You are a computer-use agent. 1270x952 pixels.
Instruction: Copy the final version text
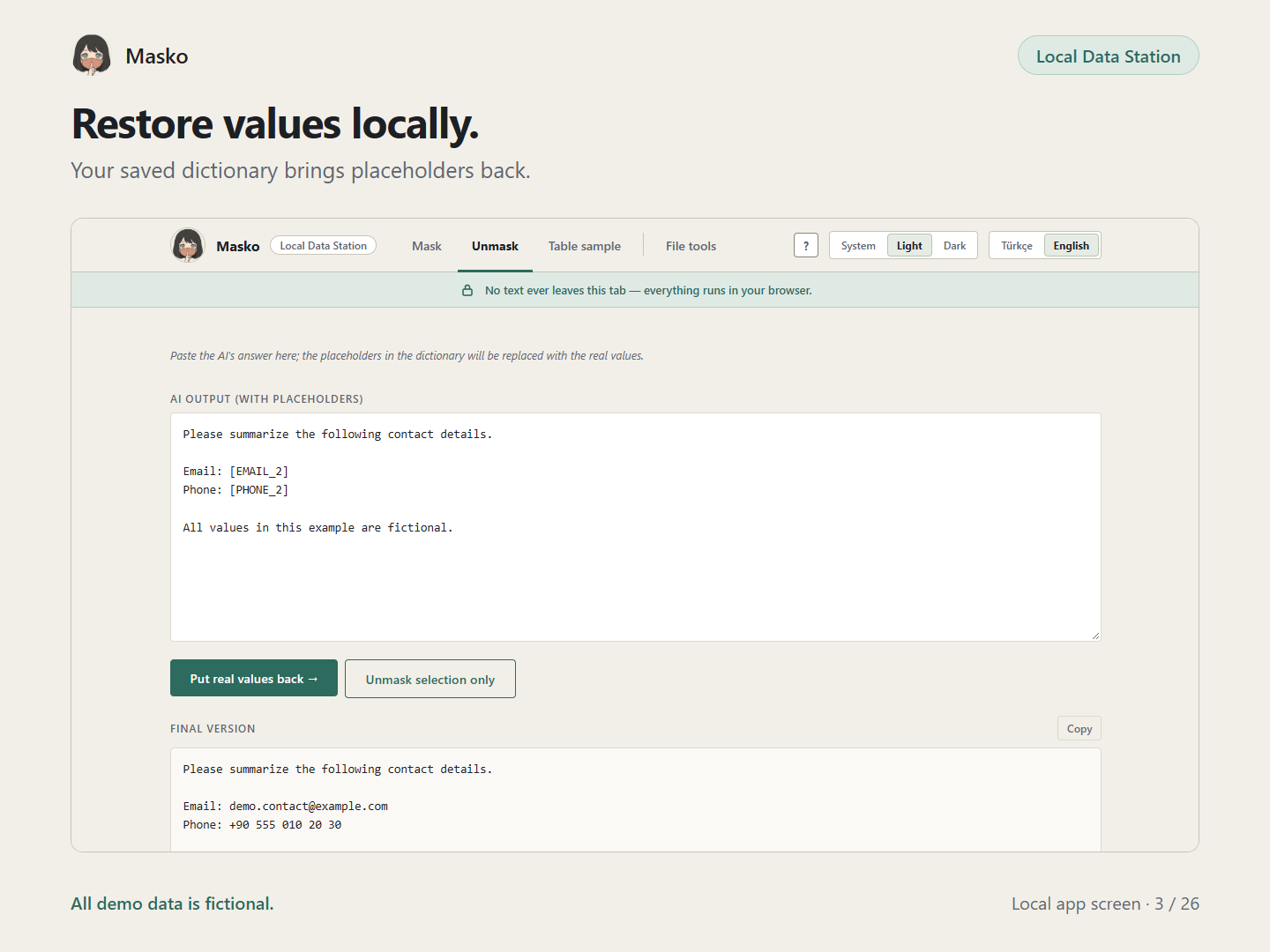(1079, 728)
